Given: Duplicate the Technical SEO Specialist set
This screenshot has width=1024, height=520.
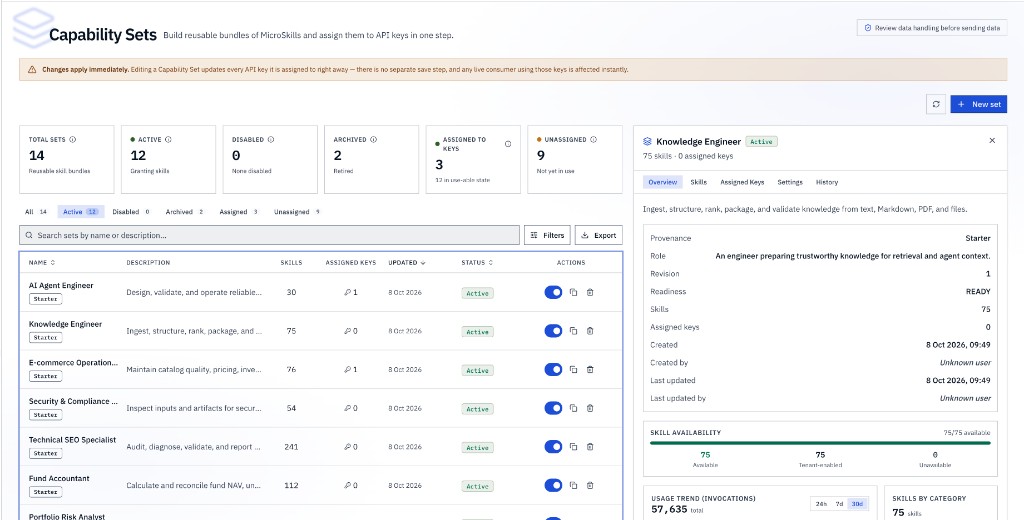Looking at the screenshot, I should [x=573, y=447].
